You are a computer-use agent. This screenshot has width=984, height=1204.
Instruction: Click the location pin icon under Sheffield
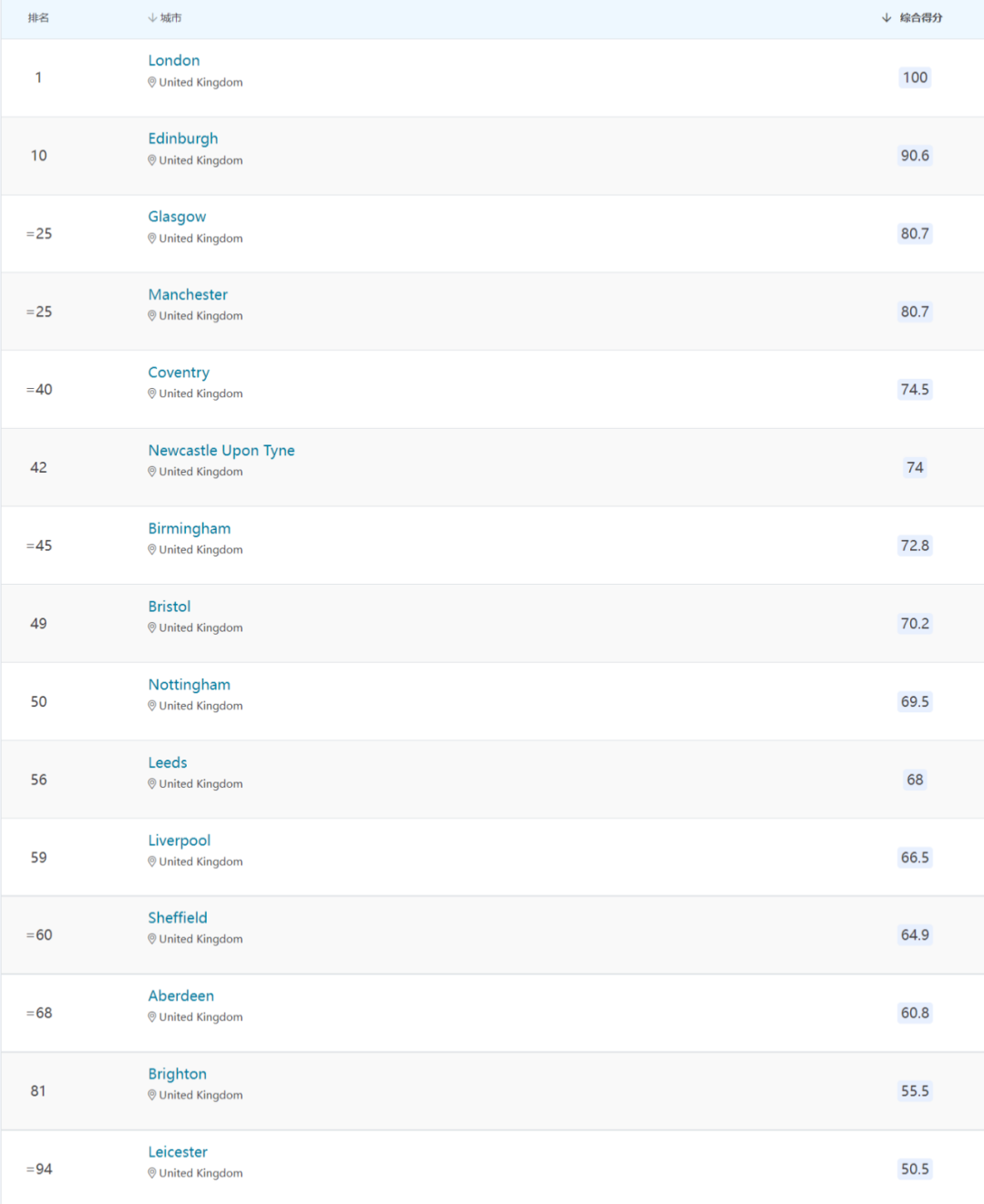(x=152, y=939)
